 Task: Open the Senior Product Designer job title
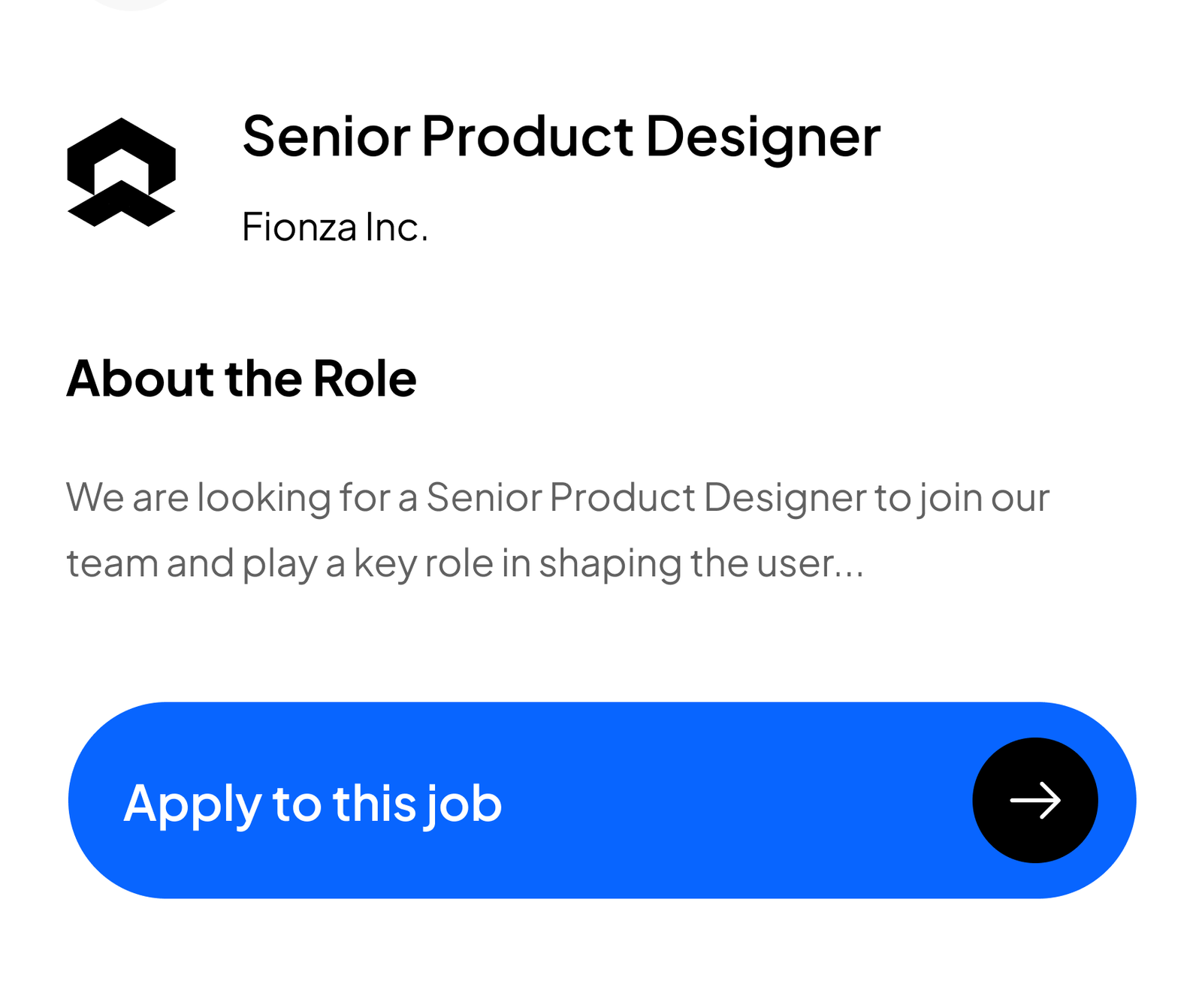pos(560,137)
